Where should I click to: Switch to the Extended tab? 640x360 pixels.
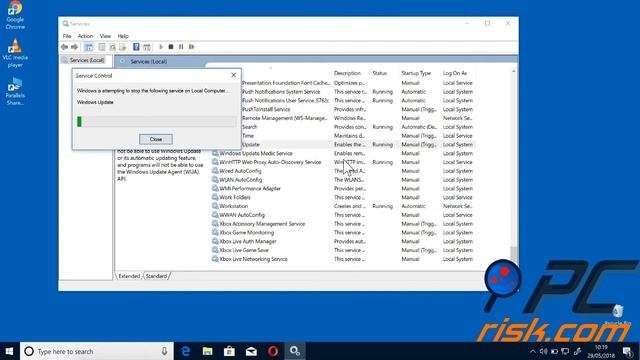[129, 276]
